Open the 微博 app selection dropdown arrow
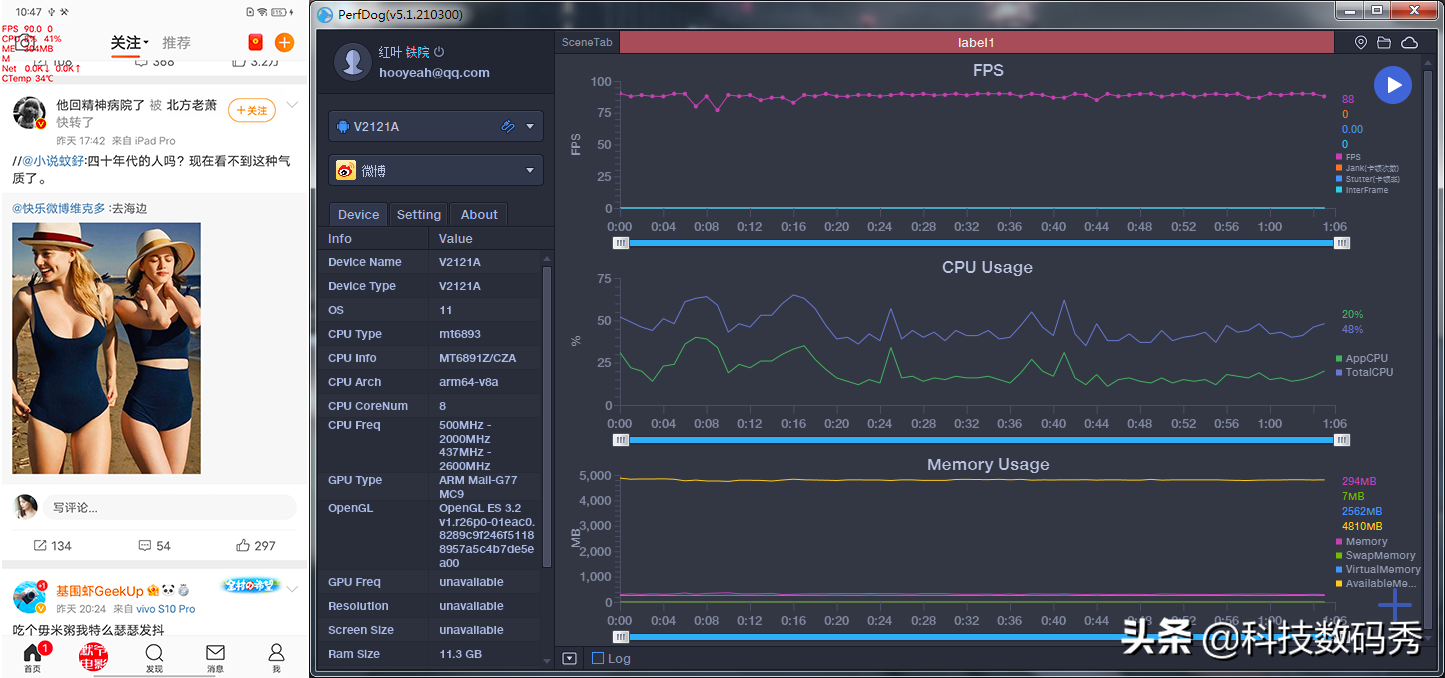 point(530,171)
